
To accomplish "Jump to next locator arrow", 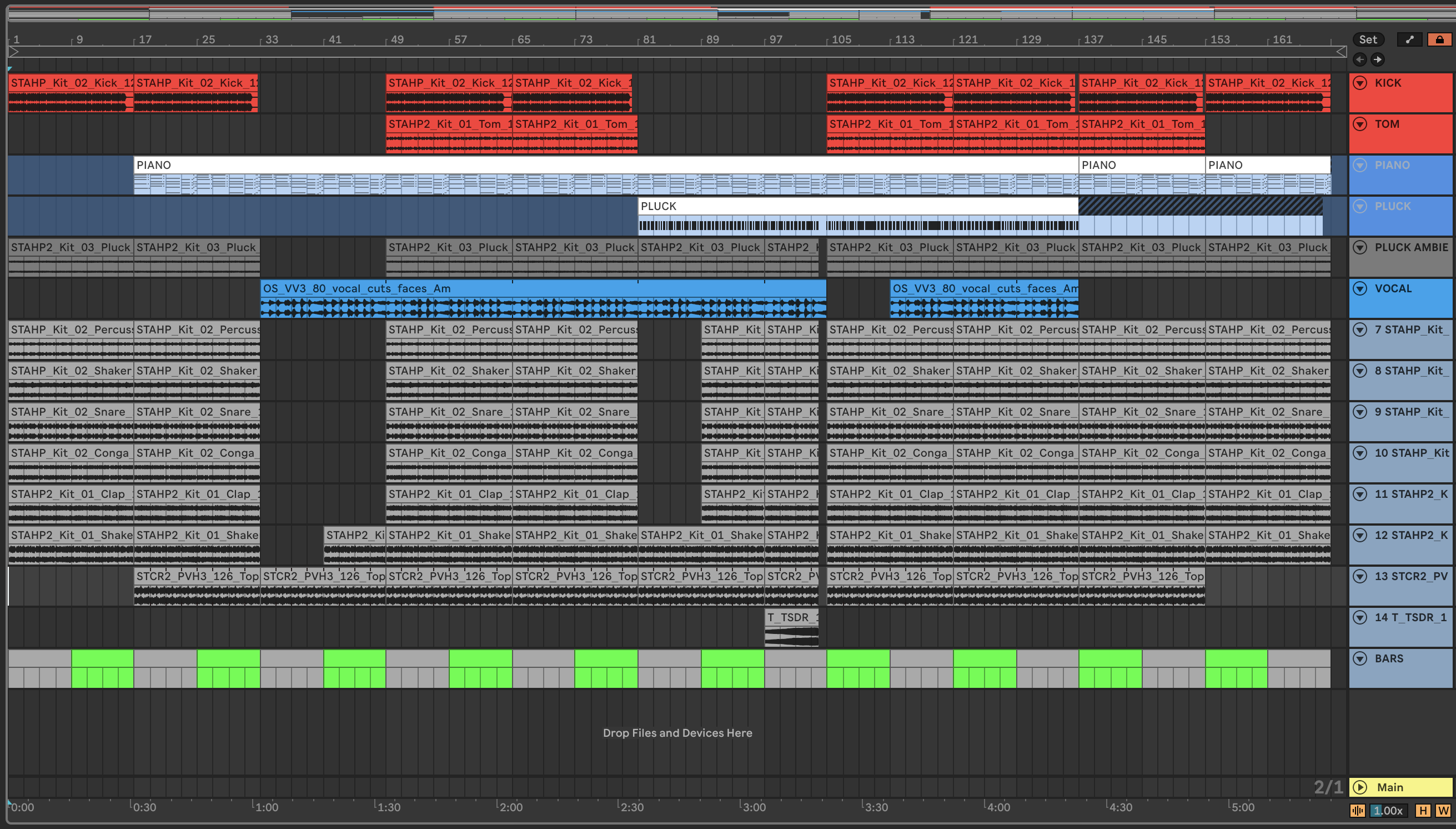I will [x=1378, y=59].
